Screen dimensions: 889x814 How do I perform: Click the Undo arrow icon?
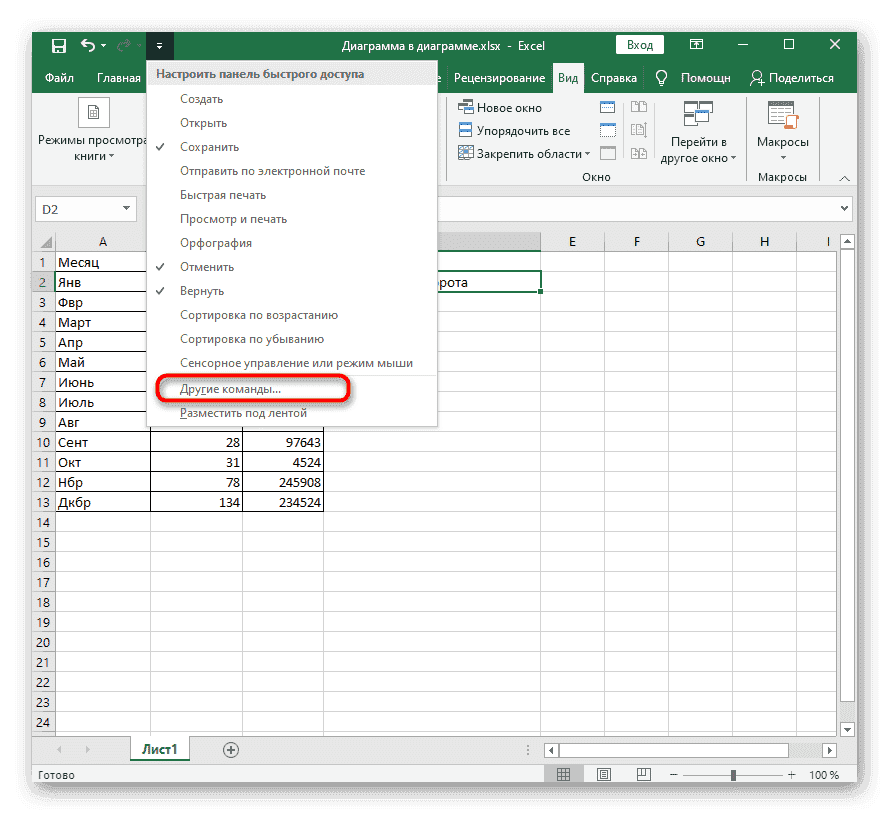point(88,45)
